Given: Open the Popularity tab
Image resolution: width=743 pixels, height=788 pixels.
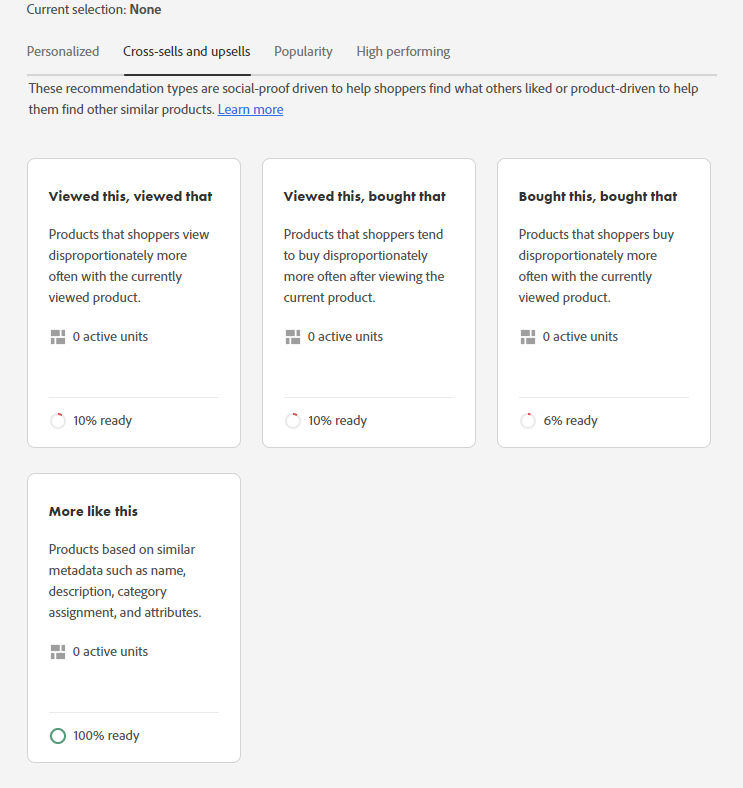Looking at the screenshot, I should point(303,51).
